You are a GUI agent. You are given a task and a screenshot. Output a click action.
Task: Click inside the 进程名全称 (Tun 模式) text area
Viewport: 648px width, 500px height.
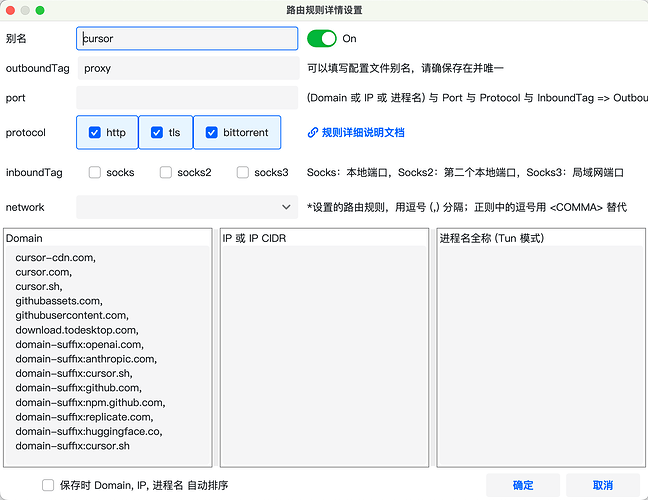pos(541,355)
